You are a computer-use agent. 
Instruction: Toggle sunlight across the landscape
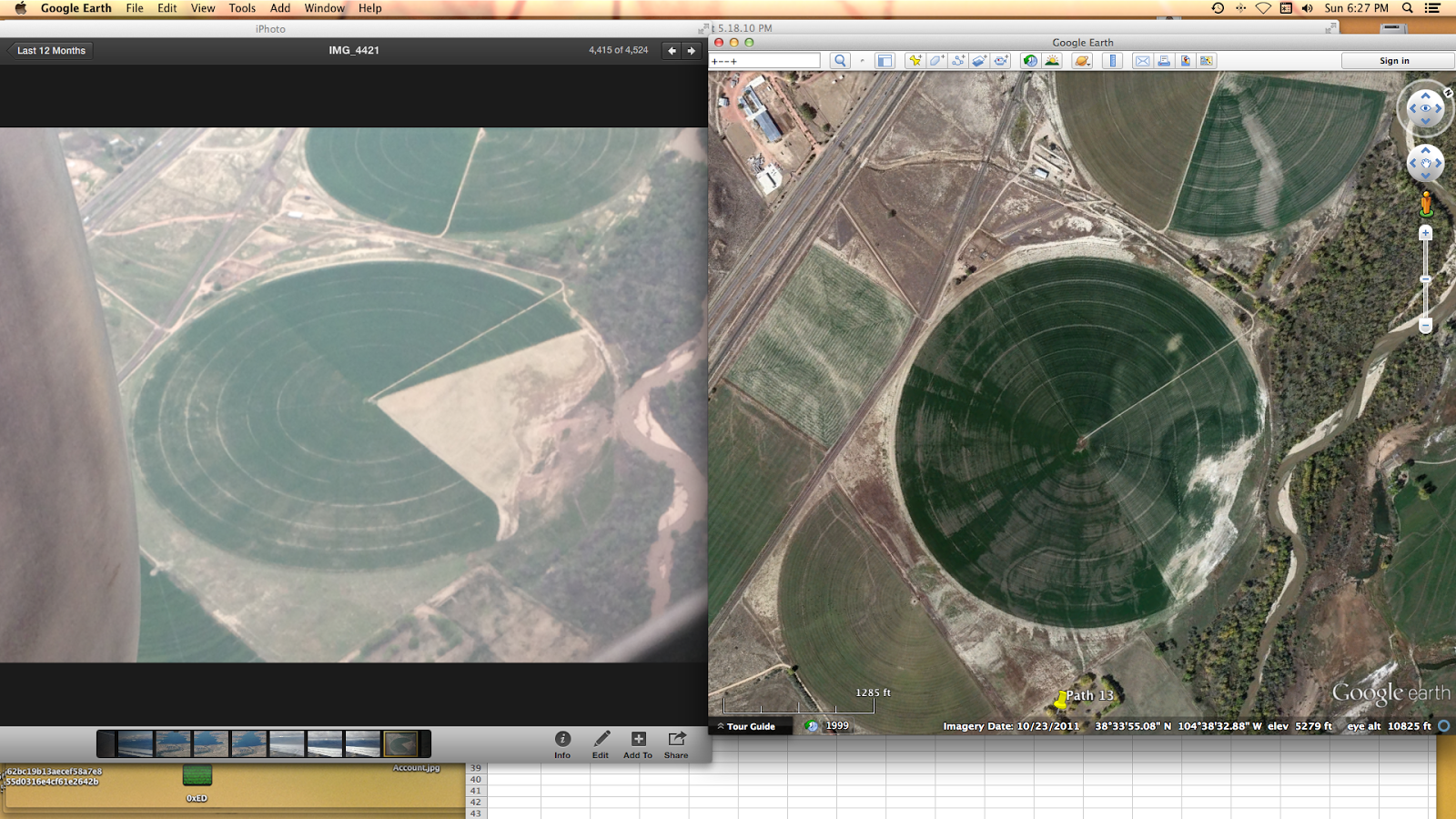1052,61
